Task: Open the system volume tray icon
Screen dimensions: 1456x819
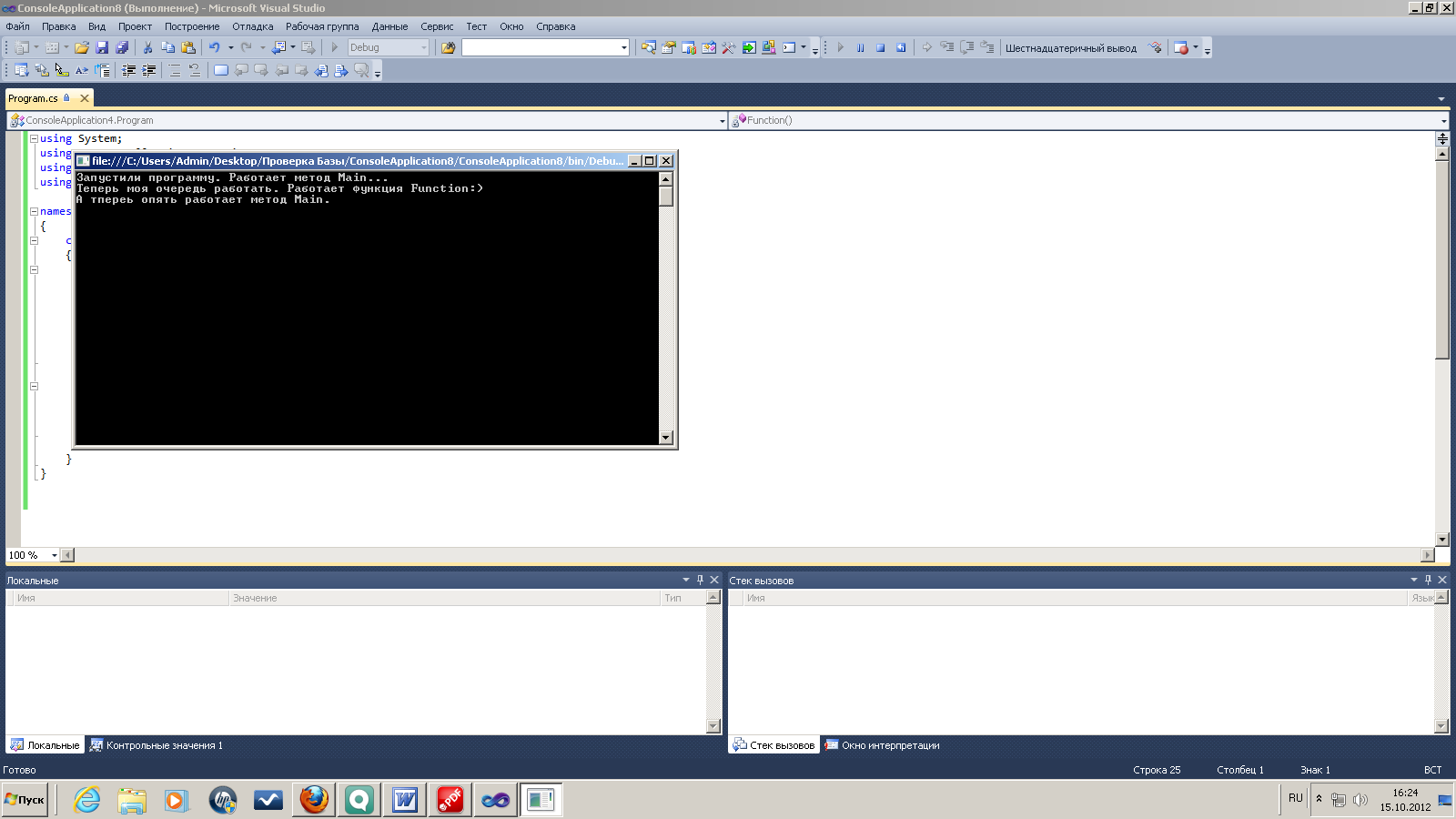Action: pyautogui.click(x=1360, y=800)
